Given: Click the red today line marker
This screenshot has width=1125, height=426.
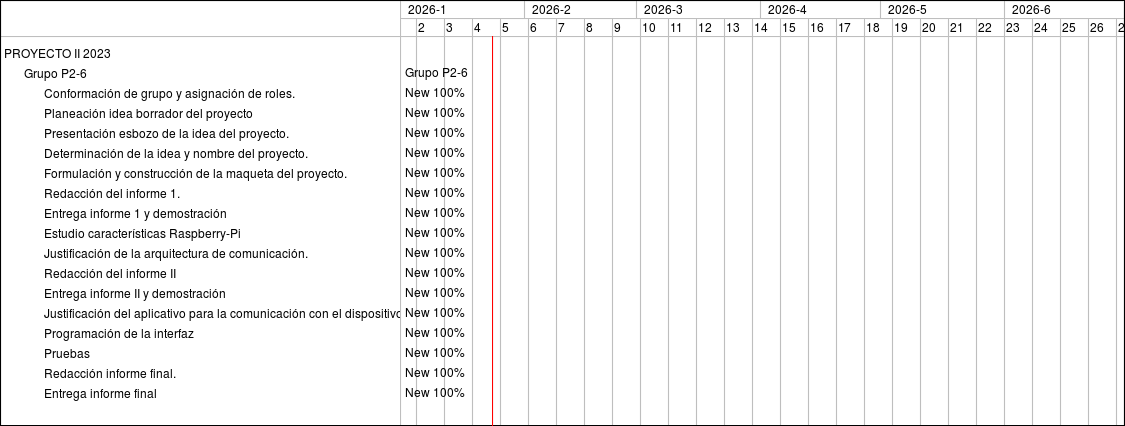Looking at the screenshot, I should point(492,230).
